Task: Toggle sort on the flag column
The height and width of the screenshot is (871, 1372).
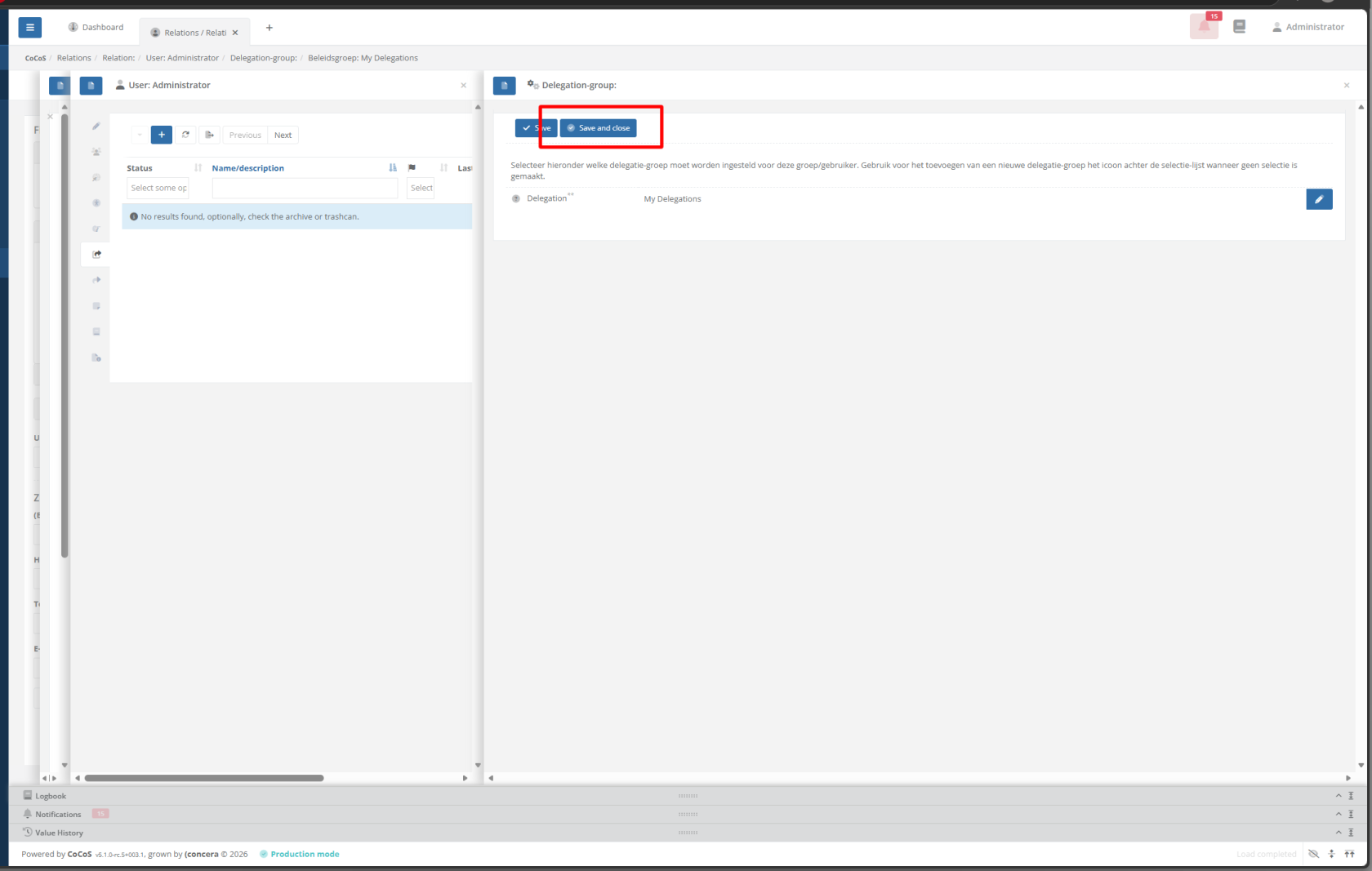Action: 443,168
